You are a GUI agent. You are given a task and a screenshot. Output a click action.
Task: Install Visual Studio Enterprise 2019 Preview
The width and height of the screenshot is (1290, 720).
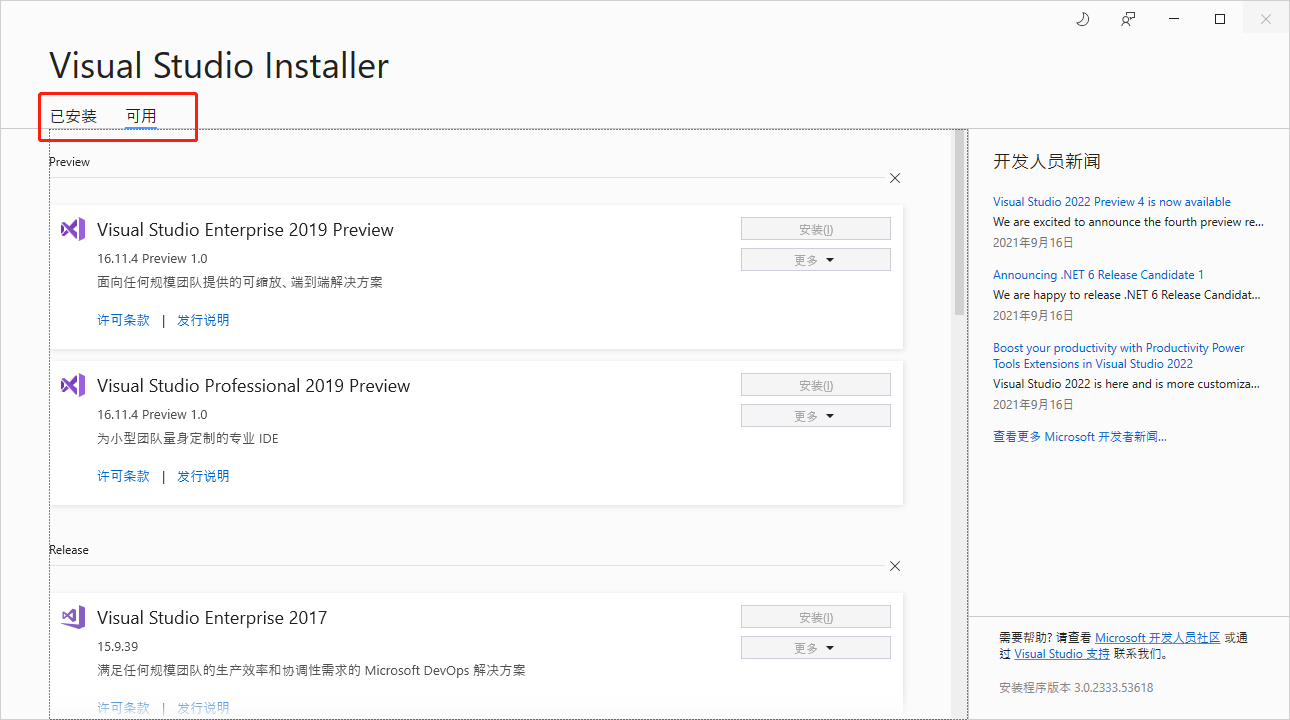(816, 229)
